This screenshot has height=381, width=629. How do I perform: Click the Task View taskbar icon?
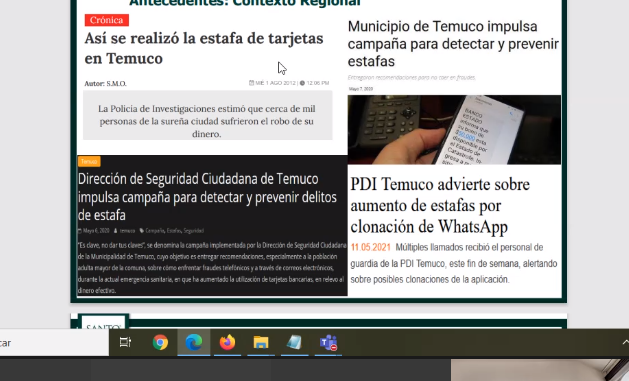pos(126,342)
